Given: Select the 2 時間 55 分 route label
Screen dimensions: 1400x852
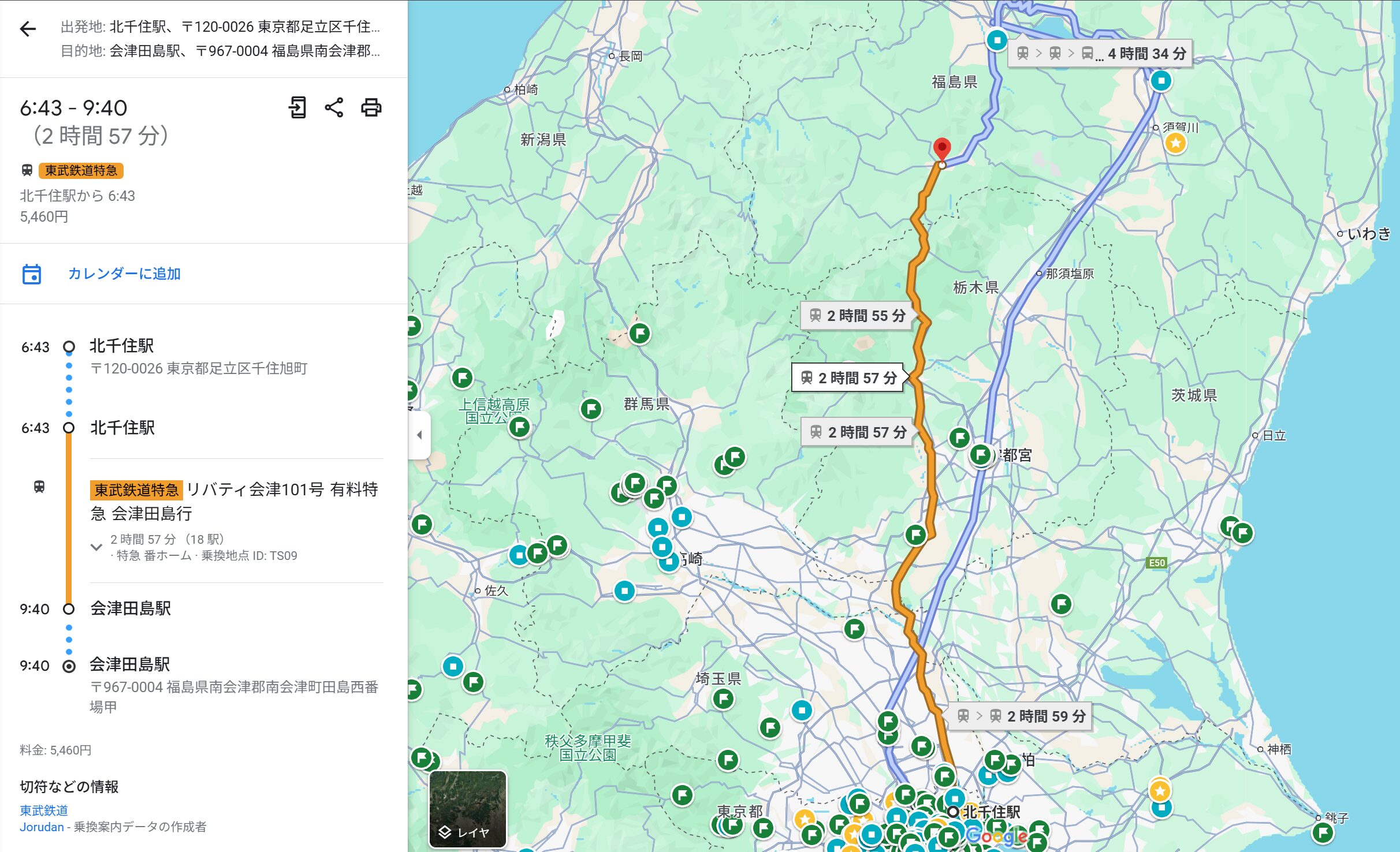Looking at the screenshot, I should (x=857, y=316).
